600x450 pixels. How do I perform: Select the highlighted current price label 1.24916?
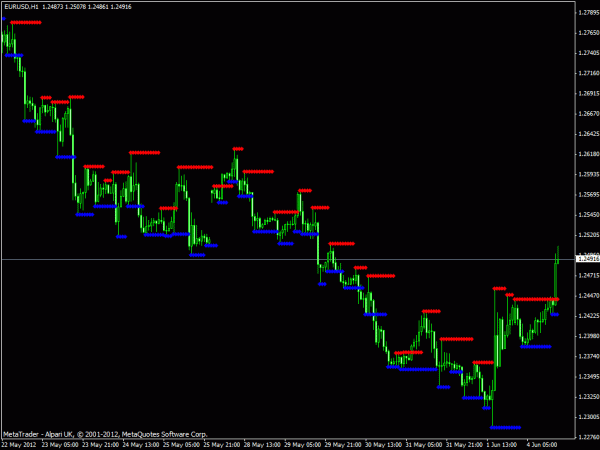[588, 259]
